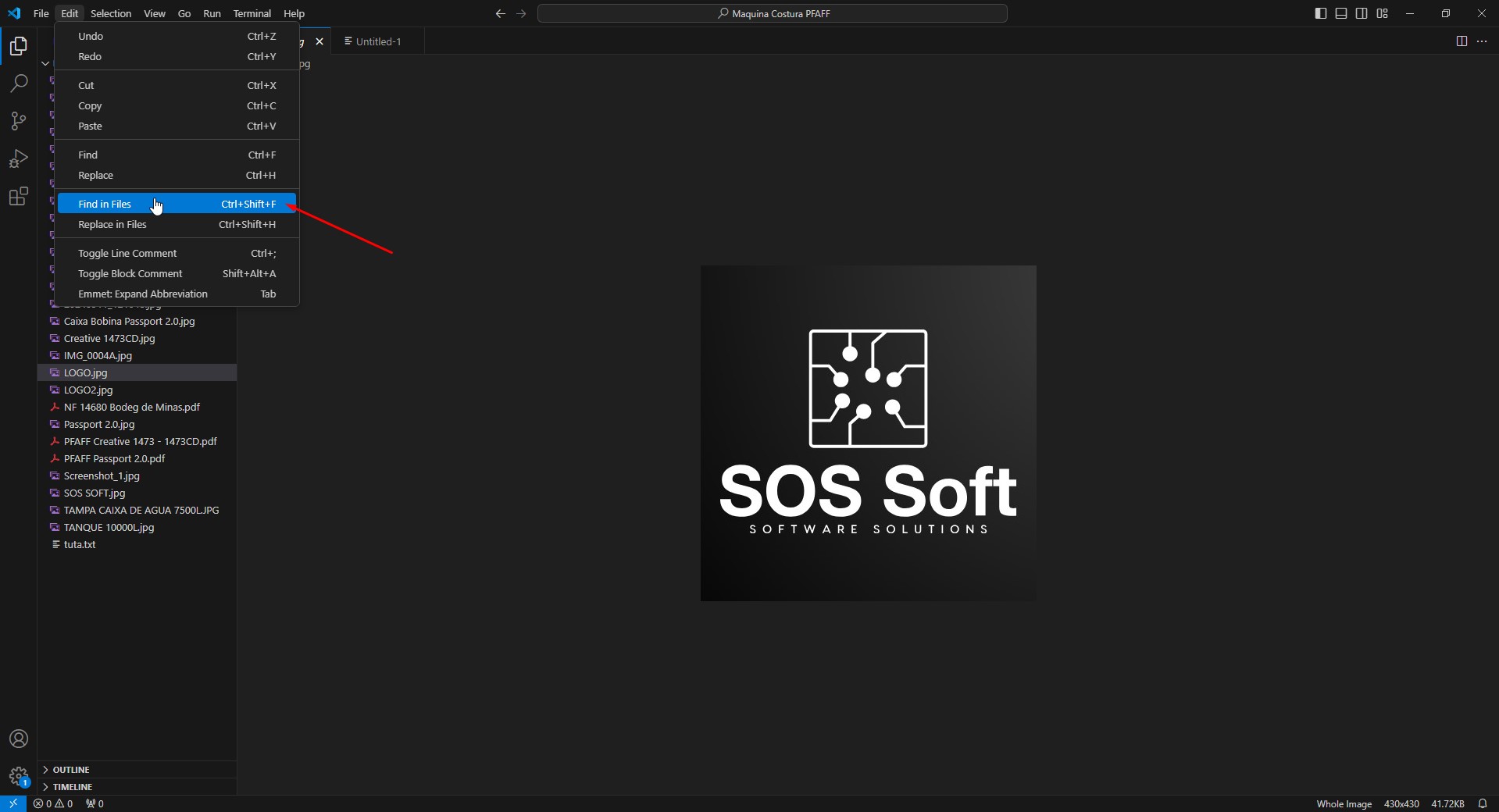Expand the TIMELINE section

coord(73,787)
